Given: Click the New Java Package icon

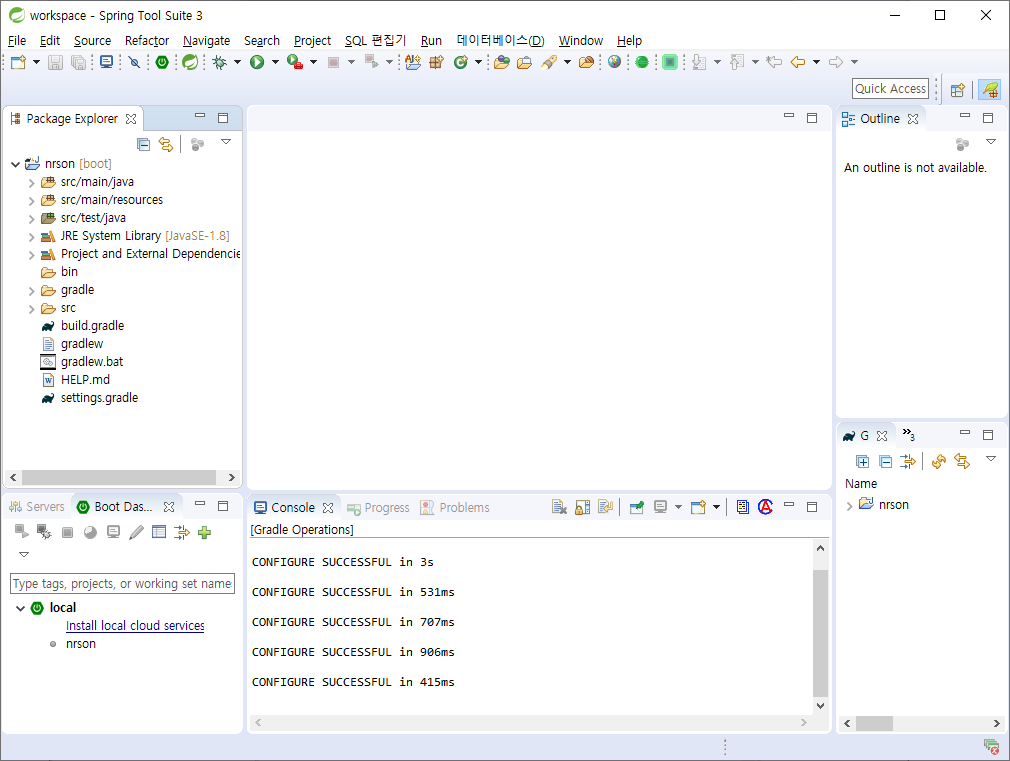Looking at the screenshot, I should pyautogui.click(x=437, y=62).
